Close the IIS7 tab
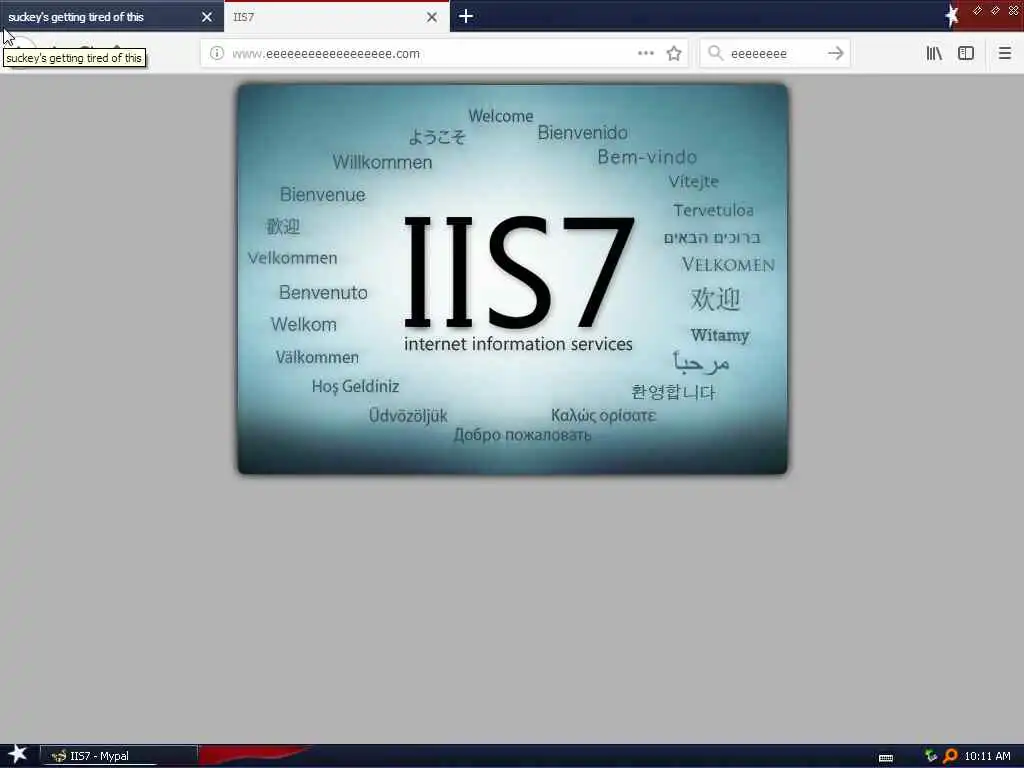Screen dimensions: 1024x768 (x=432, y=17)
